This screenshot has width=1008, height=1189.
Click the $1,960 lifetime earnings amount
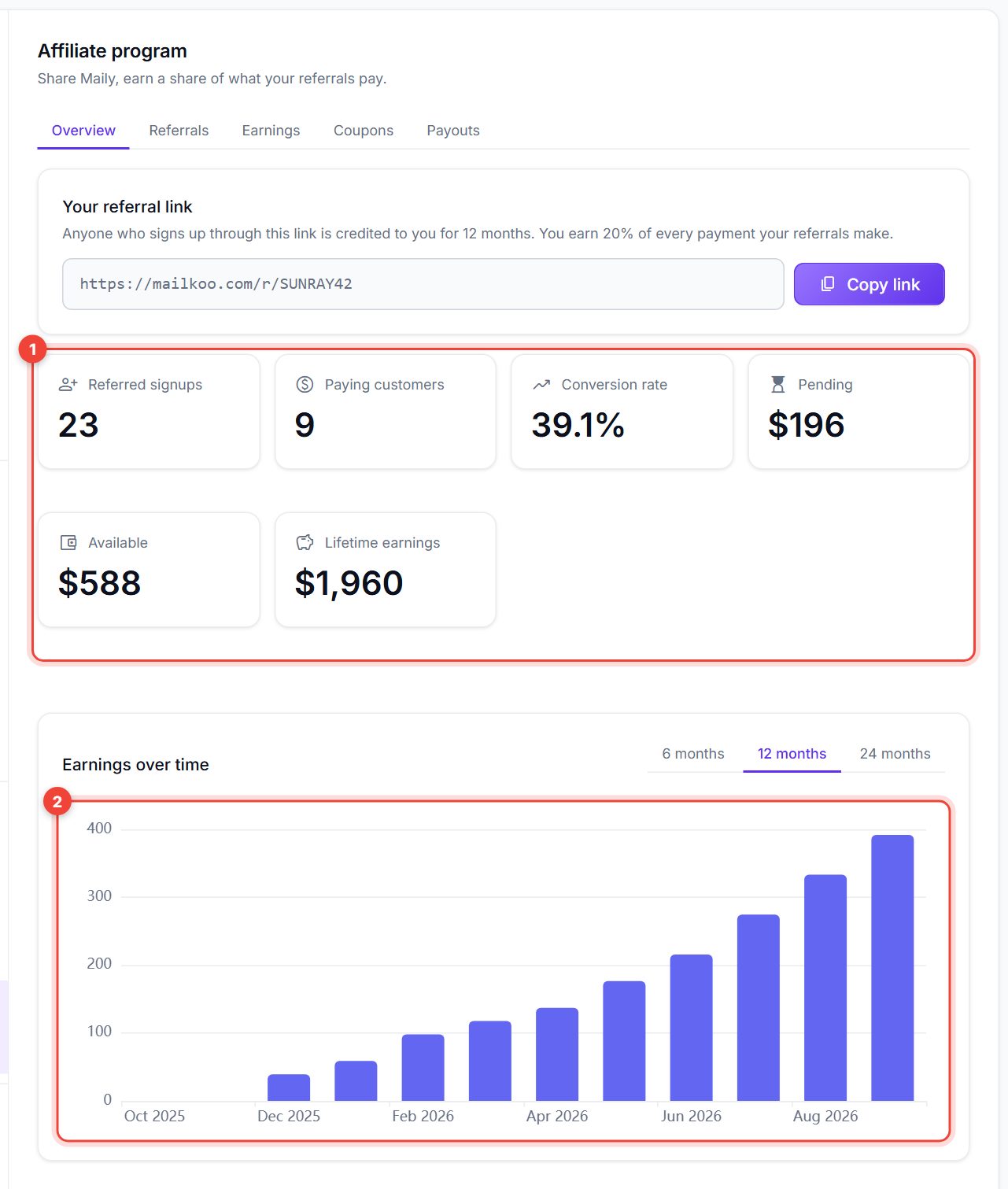(349, 583)
